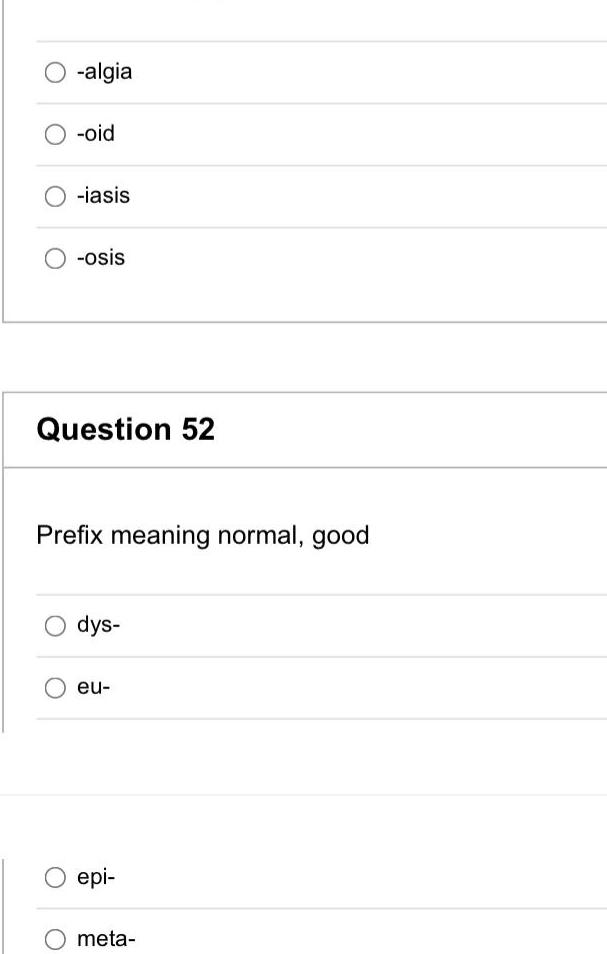This screenshot has height=954, width=607.
Task: Pick the meta- radio option
Action: click(x=54, y=939)
